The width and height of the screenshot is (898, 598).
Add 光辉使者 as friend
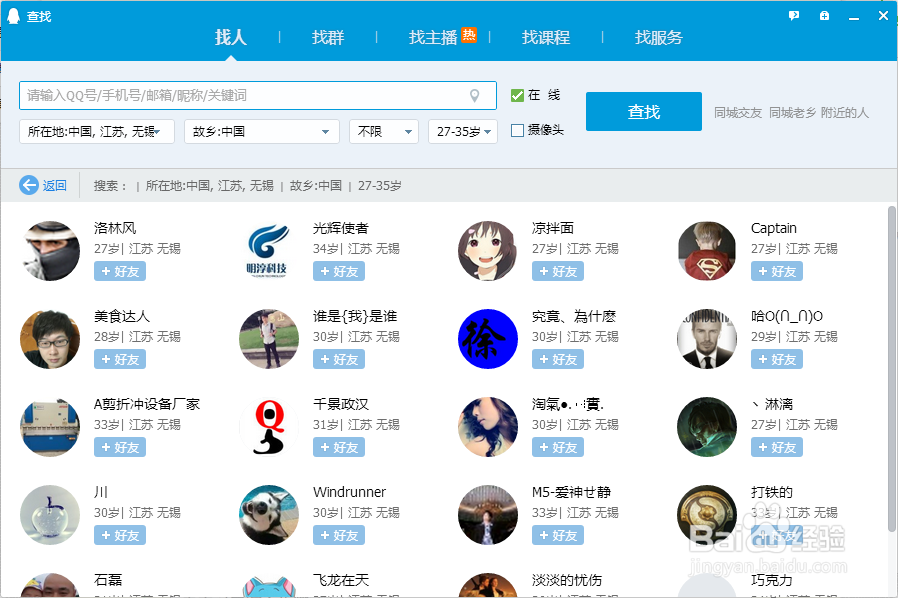click(x=338, y=272)
